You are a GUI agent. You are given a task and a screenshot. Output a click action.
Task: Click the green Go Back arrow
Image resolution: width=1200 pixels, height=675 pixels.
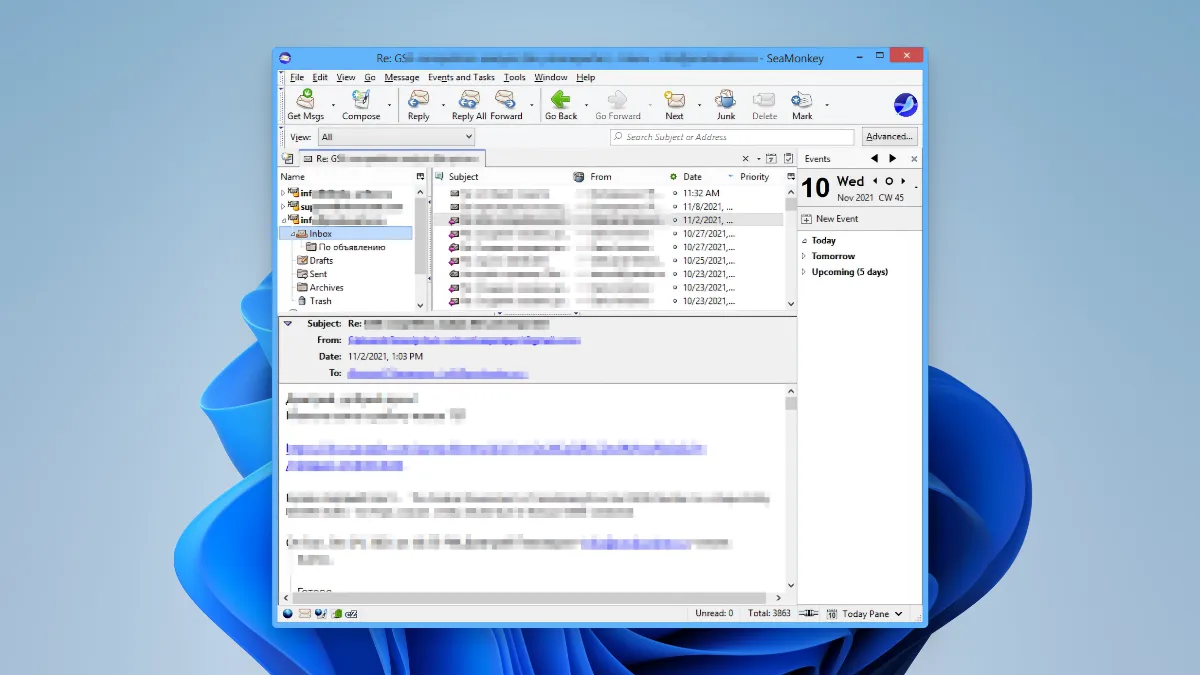click(x=560, y=101)
